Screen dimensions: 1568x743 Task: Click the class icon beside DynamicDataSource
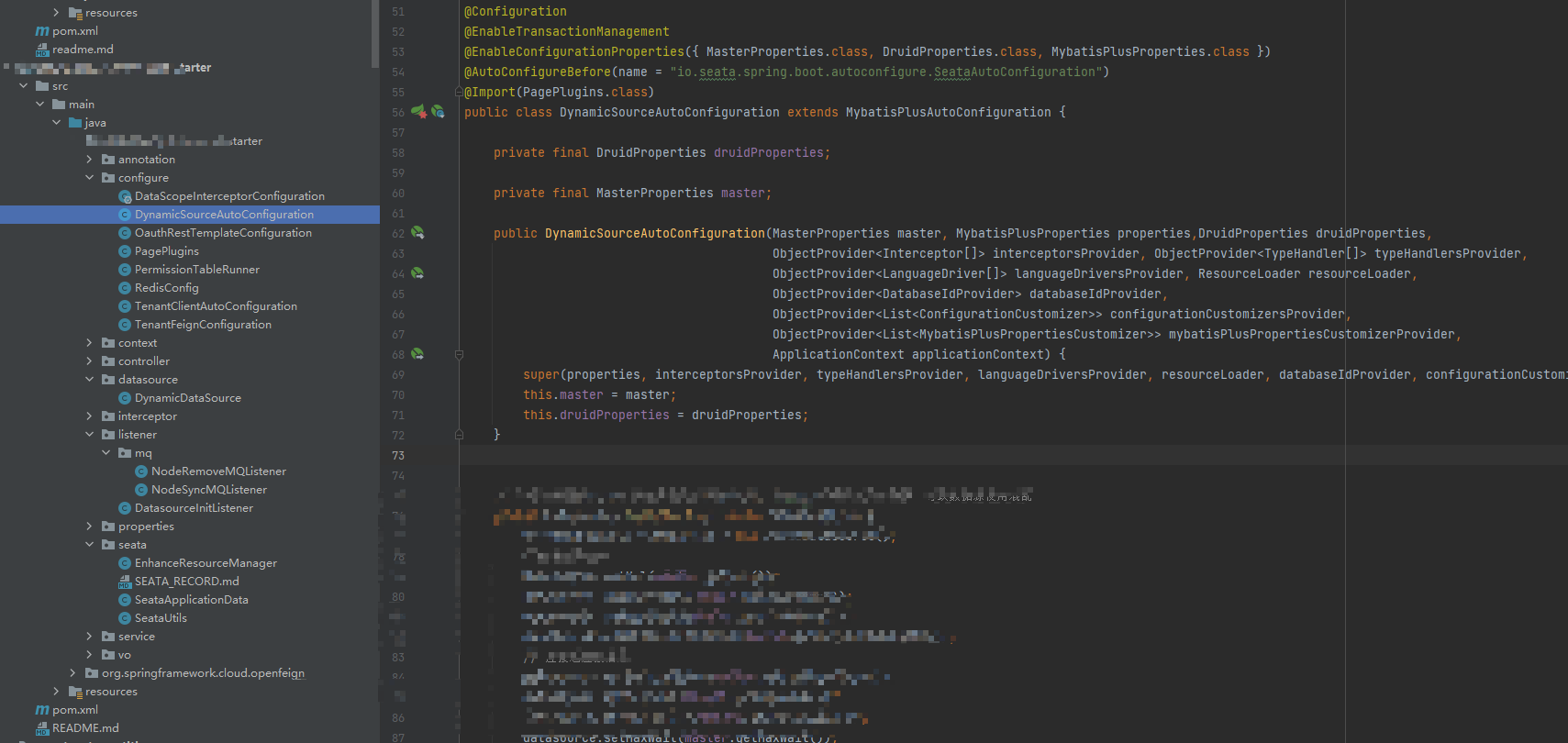tap(125, 398)
